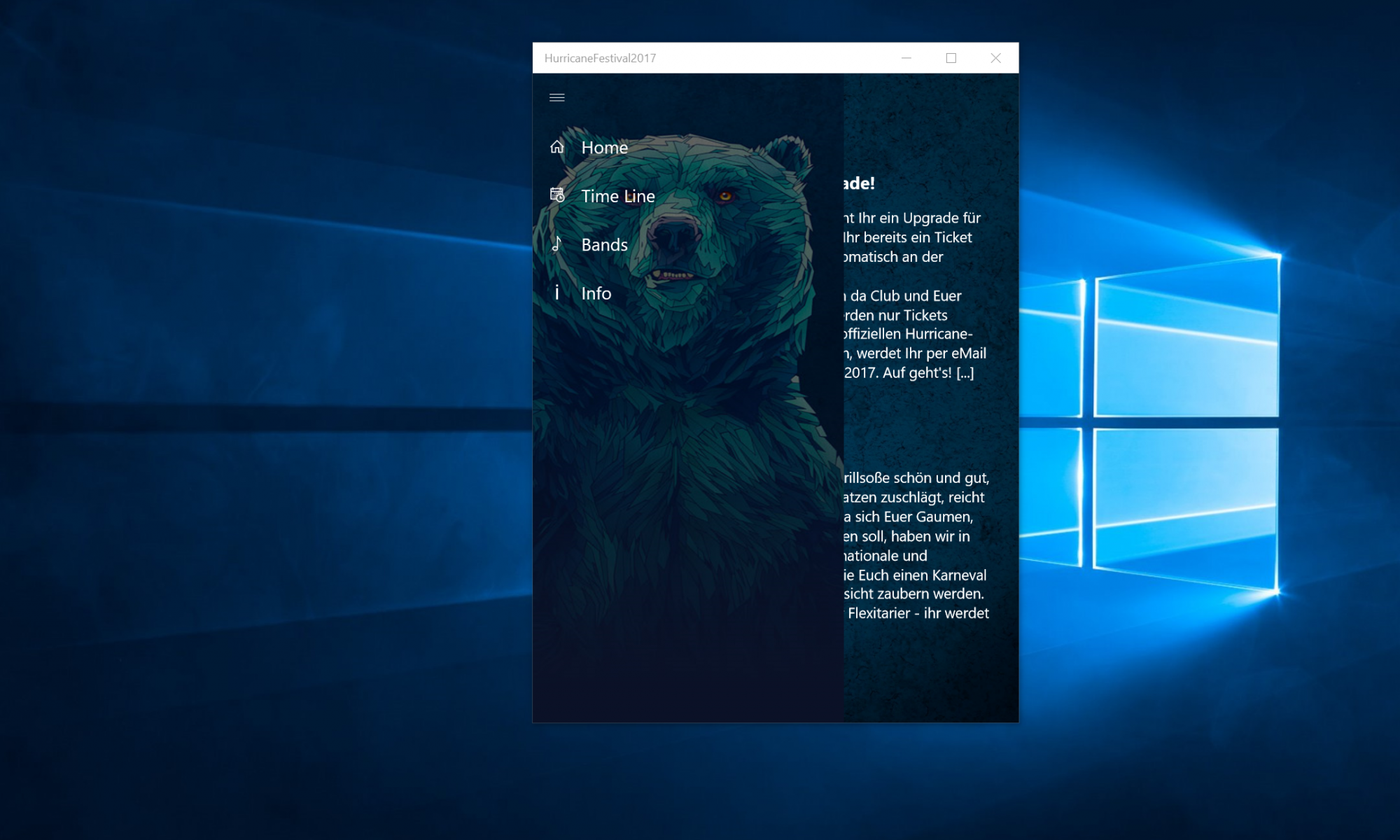Click the Home house icon
This screenshot has width=1400, height=840.
557,147
